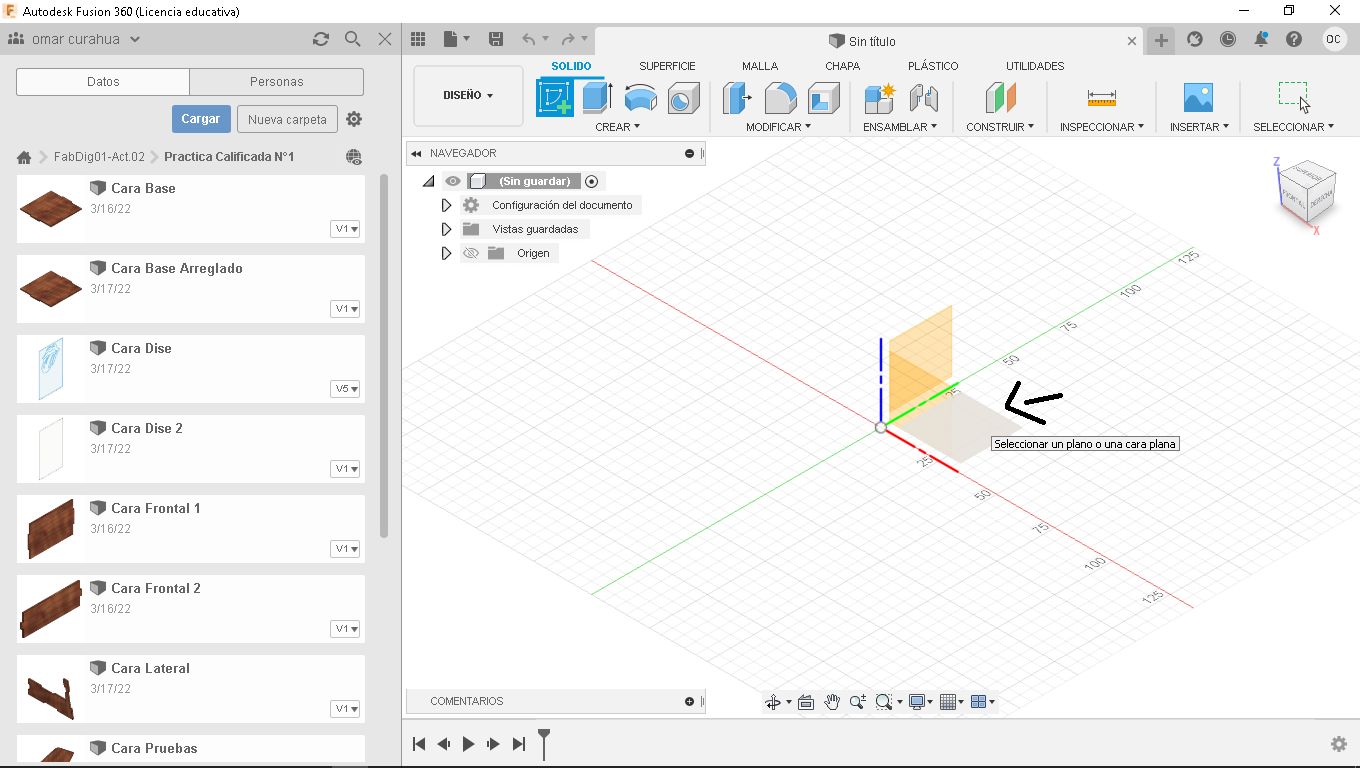Open a new design tab with plus button
This screenshot has height=768, width=1360.
1161,40
